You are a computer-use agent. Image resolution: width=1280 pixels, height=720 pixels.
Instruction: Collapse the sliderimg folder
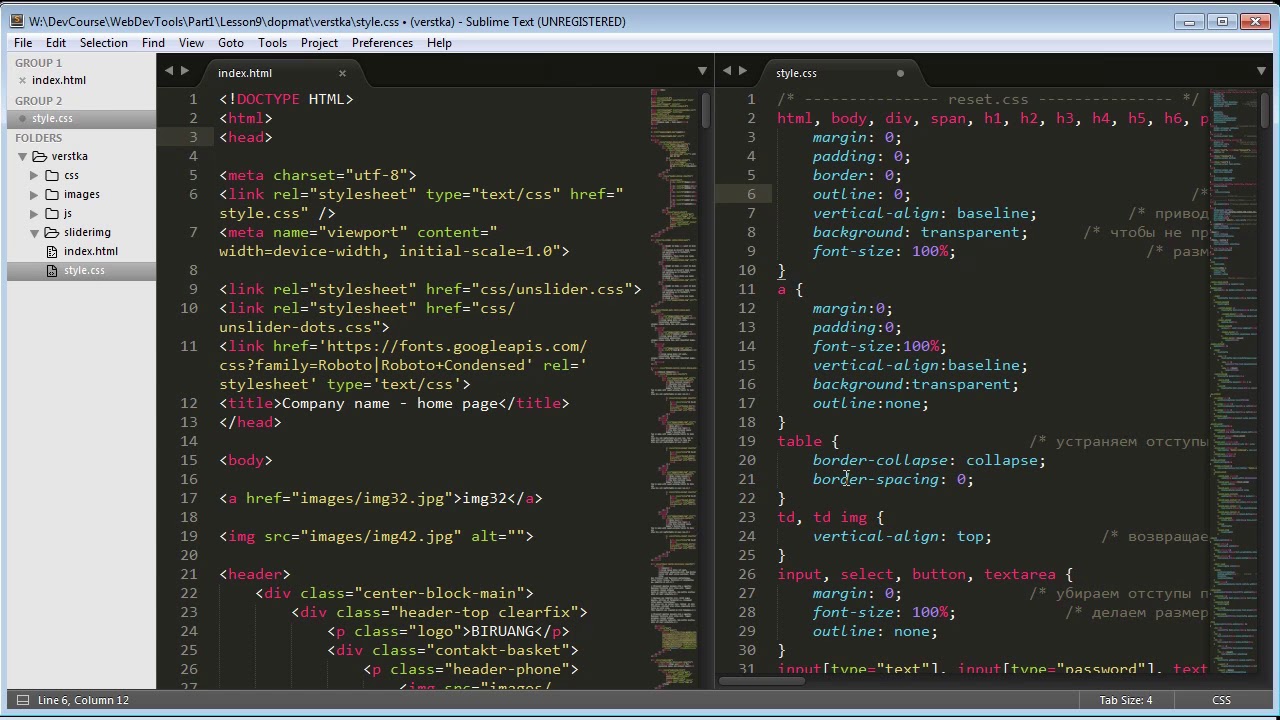(34, 232)
